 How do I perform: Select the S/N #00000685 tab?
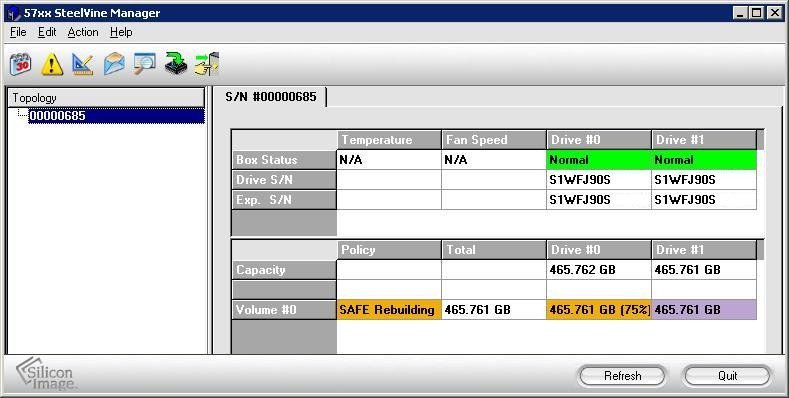click(x=271, y=97)
